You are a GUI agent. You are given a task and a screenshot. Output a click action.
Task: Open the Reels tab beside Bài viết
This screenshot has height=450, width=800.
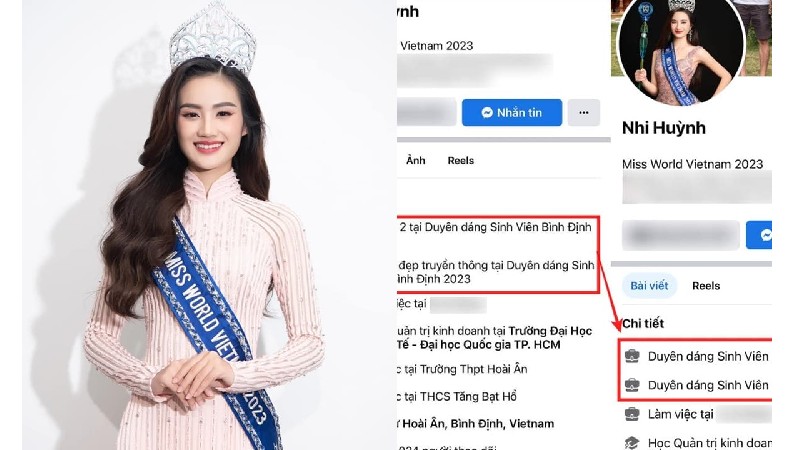click(706, 286)
